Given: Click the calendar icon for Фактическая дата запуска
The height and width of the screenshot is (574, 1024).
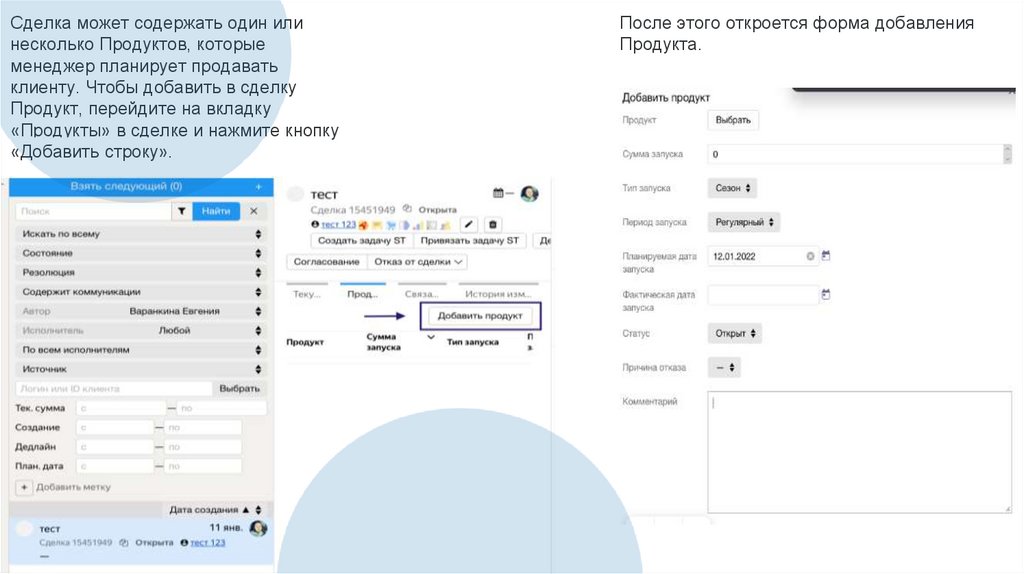Looking at the screenshot, I should 826,295.
